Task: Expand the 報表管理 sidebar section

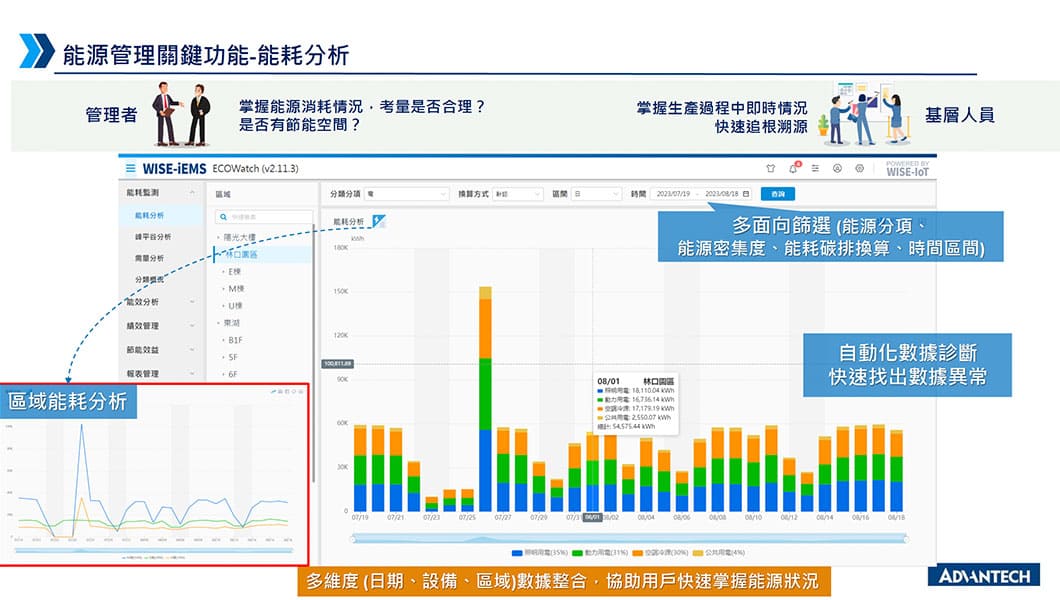Action: (x=161, y=373)
